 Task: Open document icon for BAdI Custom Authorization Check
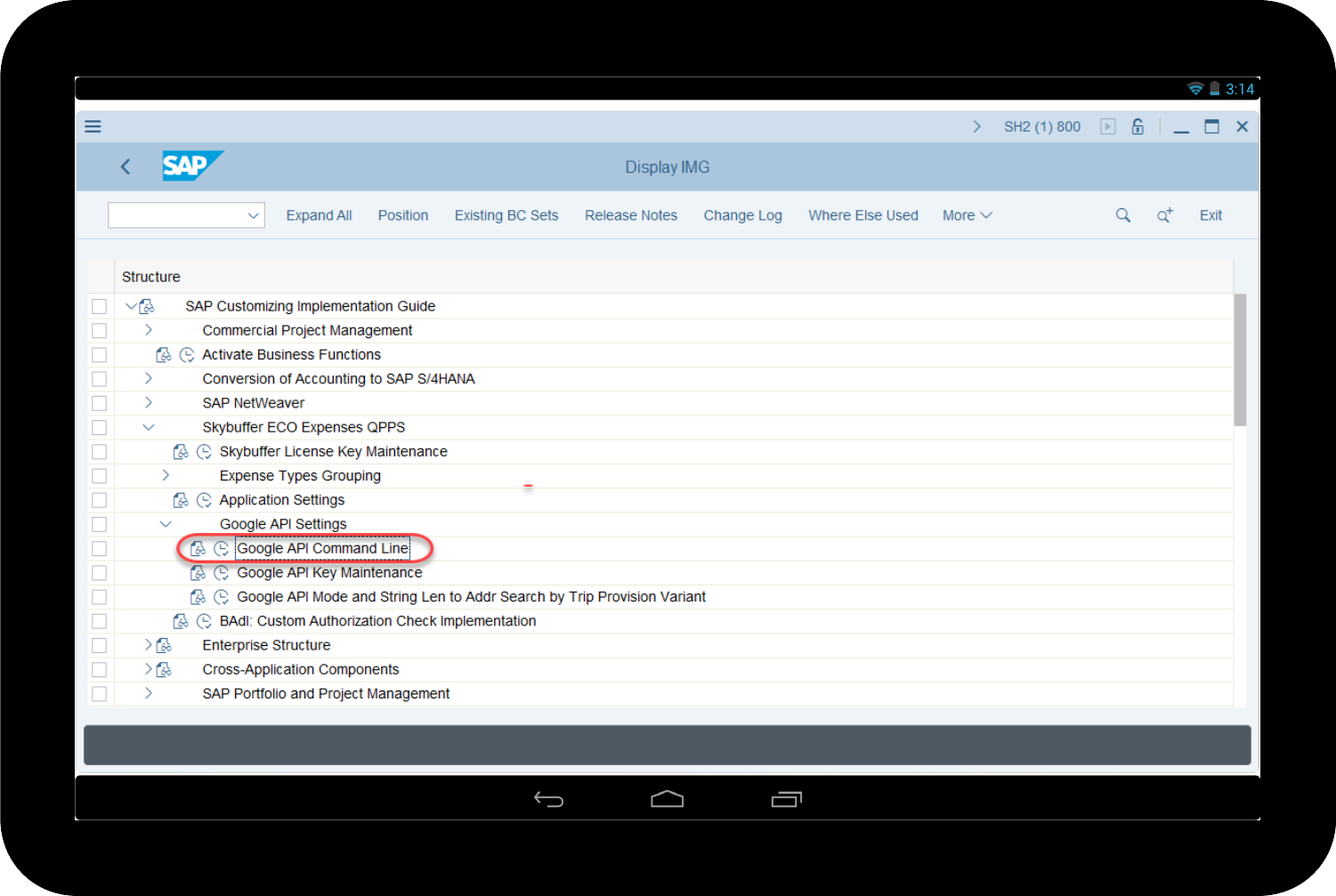tap(181, 621)
